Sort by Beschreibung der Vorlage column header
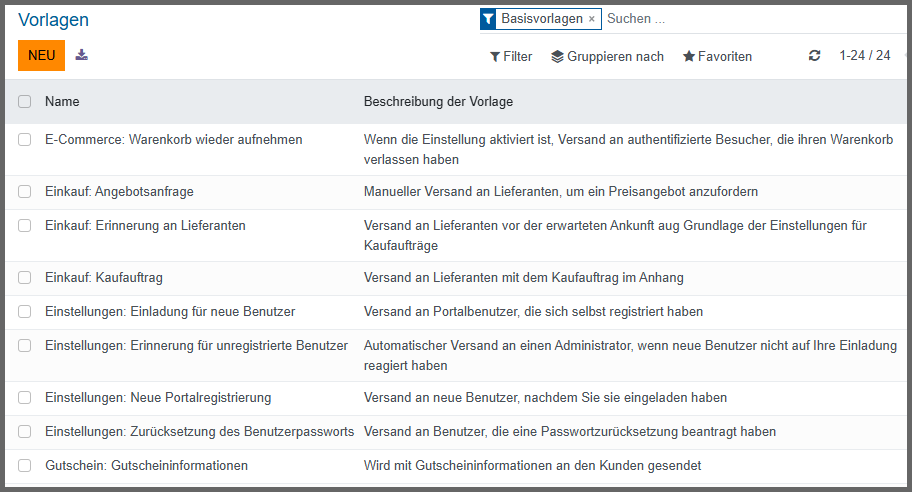Image resolution: width=912 pixels, height=492 pixels. [438, 101]
